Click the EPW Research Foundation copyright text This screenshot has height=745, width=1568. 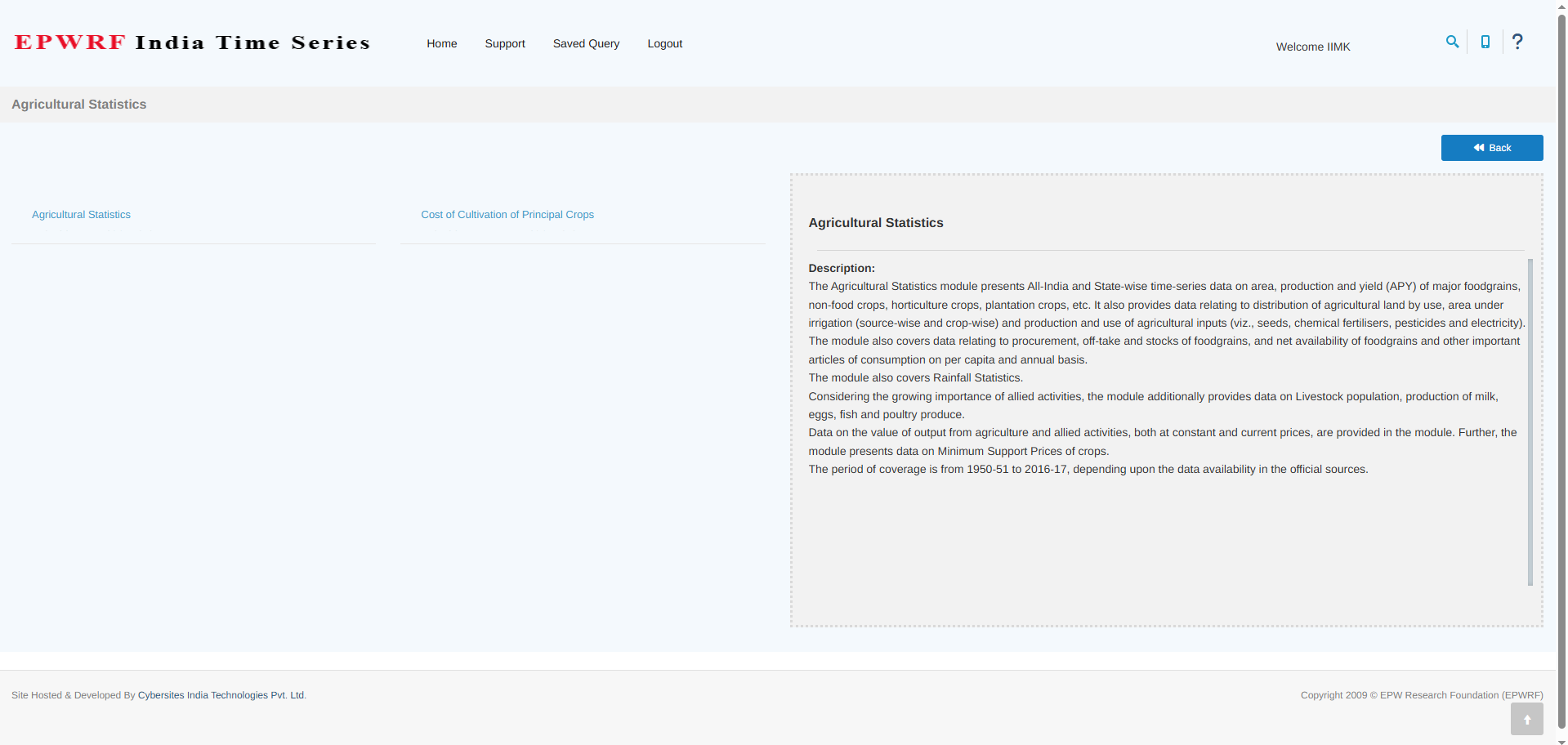click(x=1421, y=695)
